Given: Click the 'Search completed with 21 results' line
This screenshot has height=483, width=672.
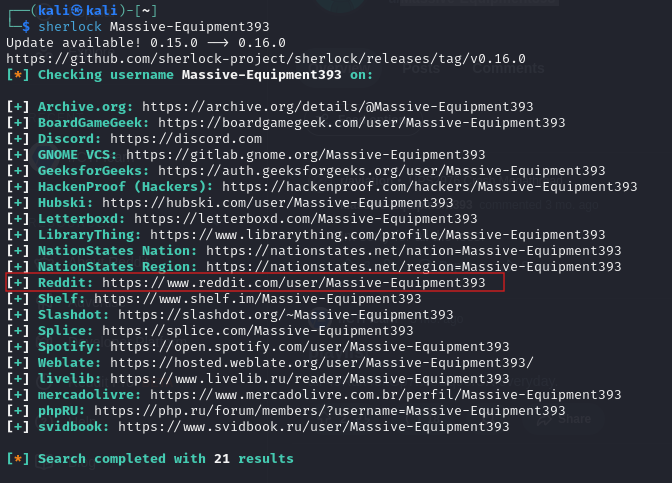Looking at the screenshot, I should [150, 459].
